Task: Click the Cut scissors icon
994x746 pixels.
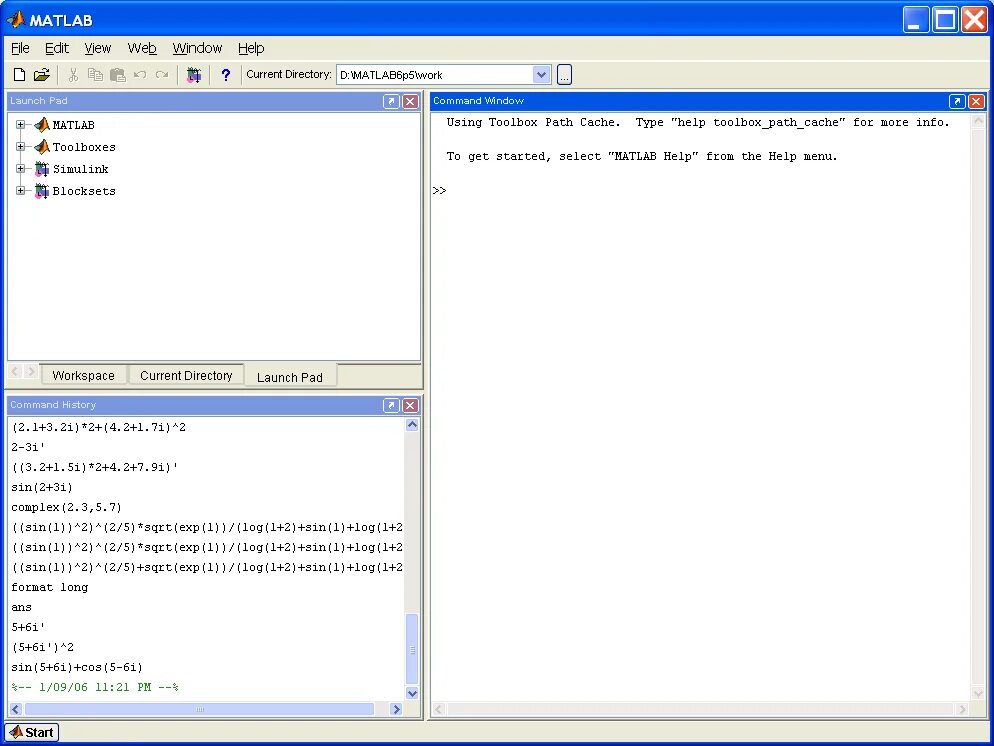Action: click(74, 75)
